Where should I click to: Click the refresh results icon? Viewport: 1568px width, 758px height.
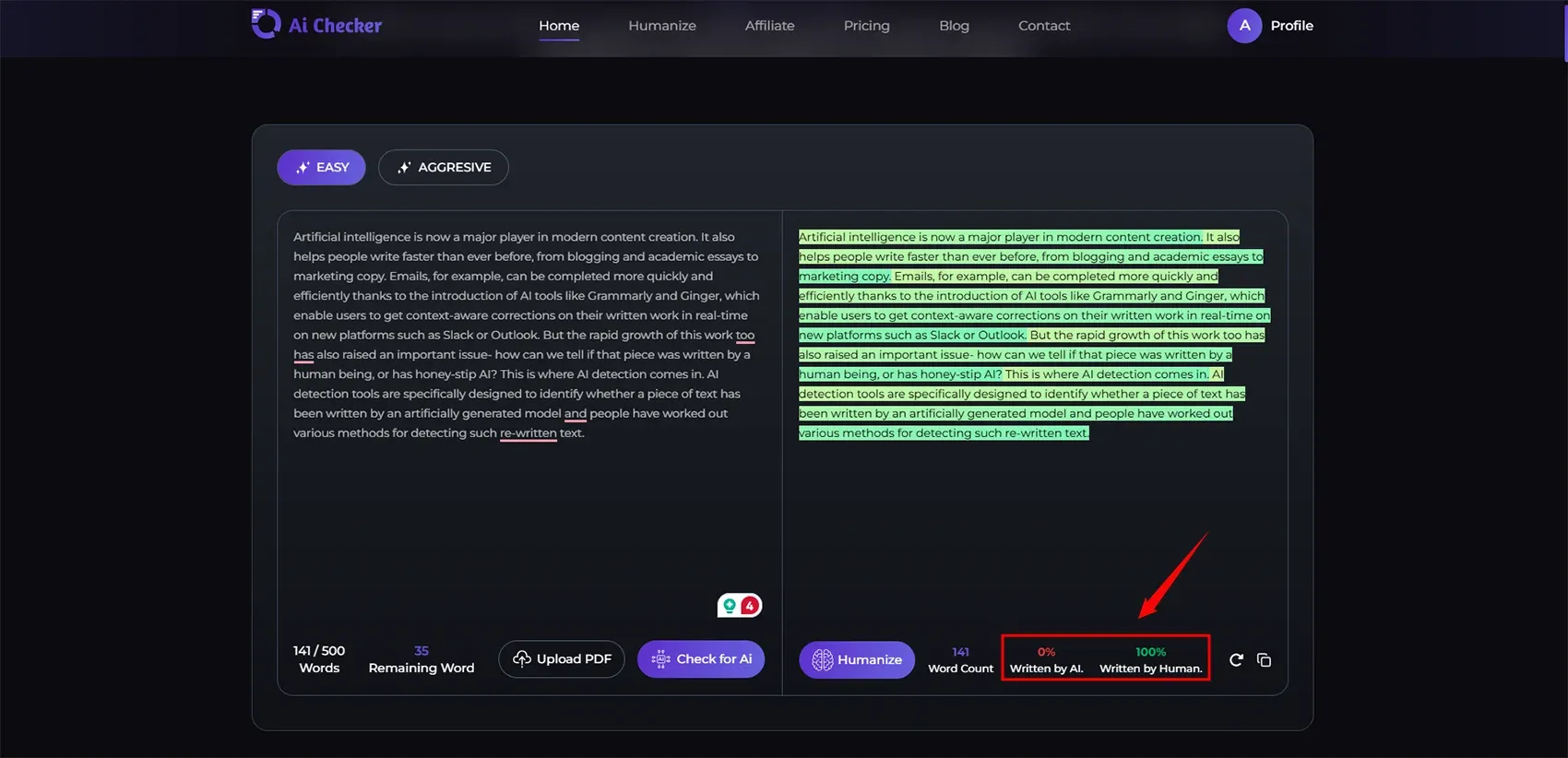pos(1236,659)
